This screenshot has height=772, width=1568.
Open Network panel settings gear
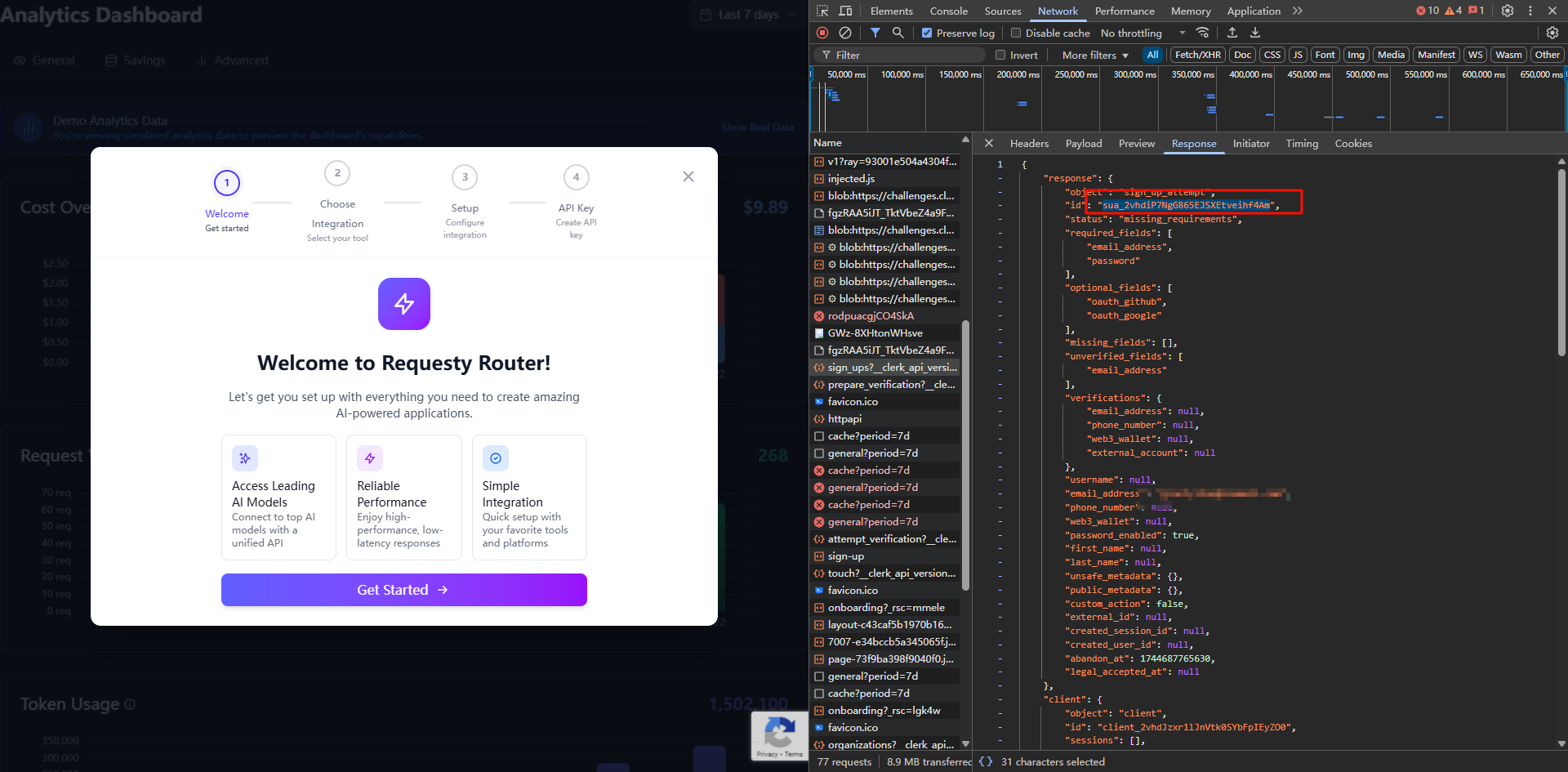(x=1552, y=33)
